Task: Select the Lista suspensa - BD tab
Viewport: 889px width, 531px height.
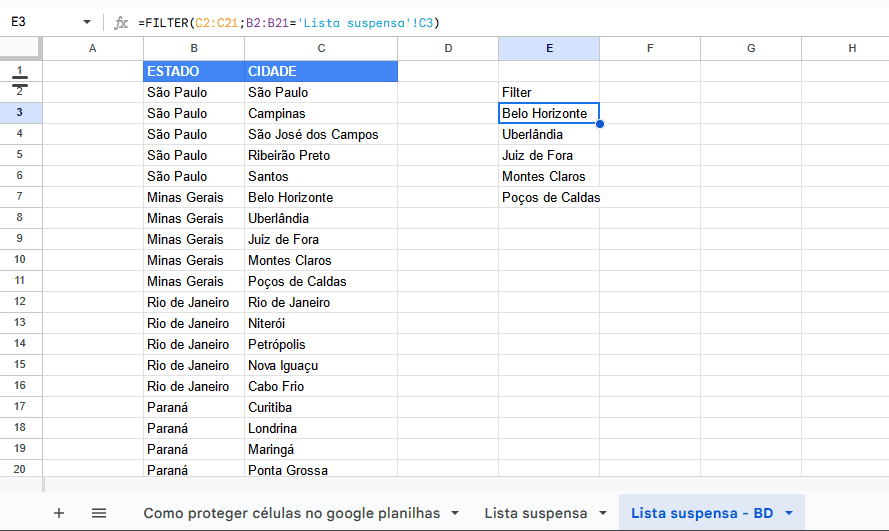Action: (701, 513)
